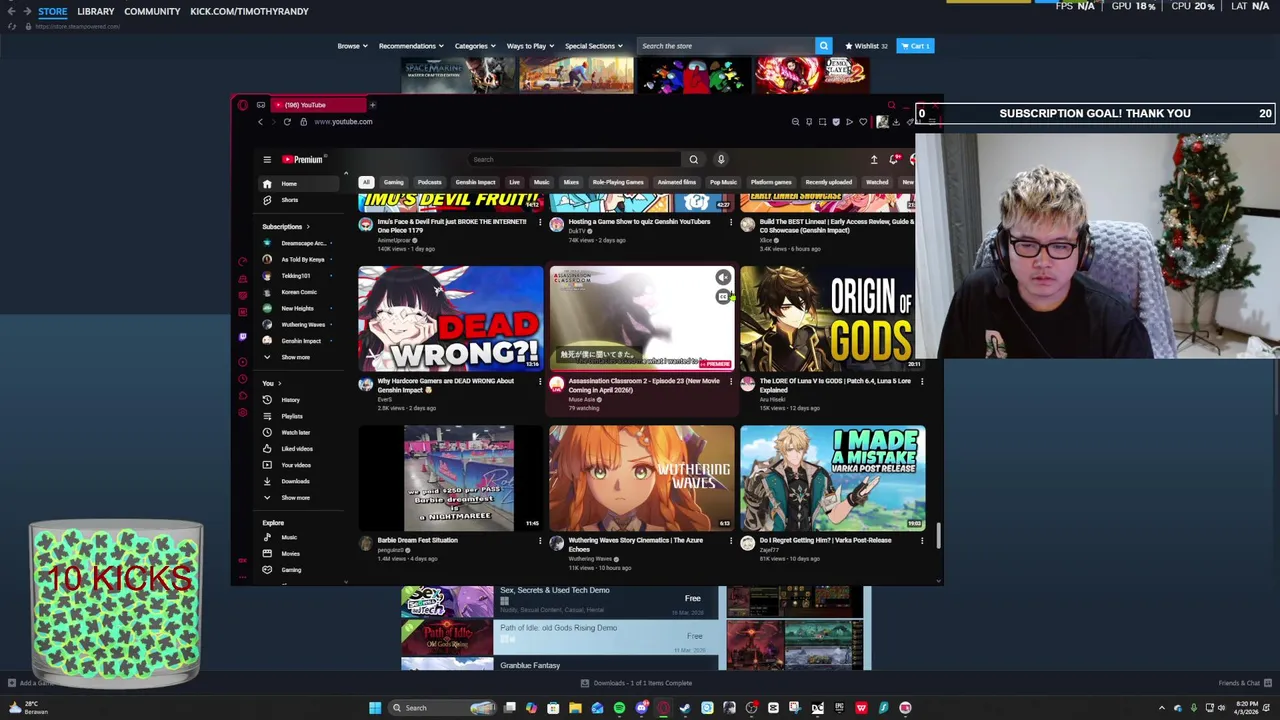Click the Steam store search button

[824, 46]
